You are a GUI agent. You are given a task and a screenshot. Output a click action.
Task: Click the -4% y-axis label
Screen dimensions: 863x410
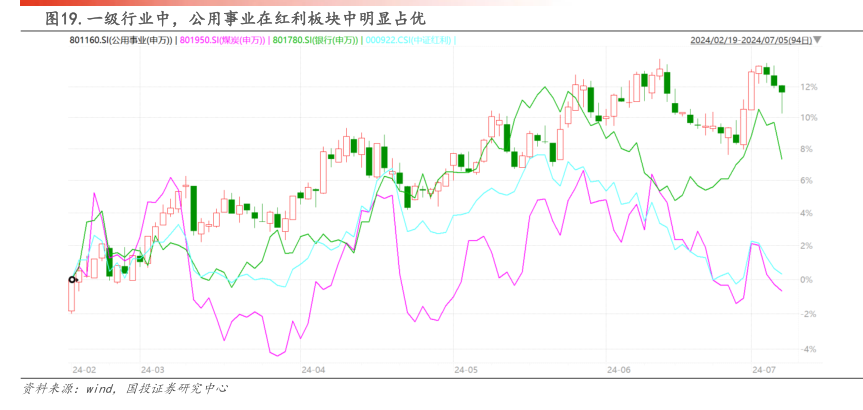click(808, 349)
